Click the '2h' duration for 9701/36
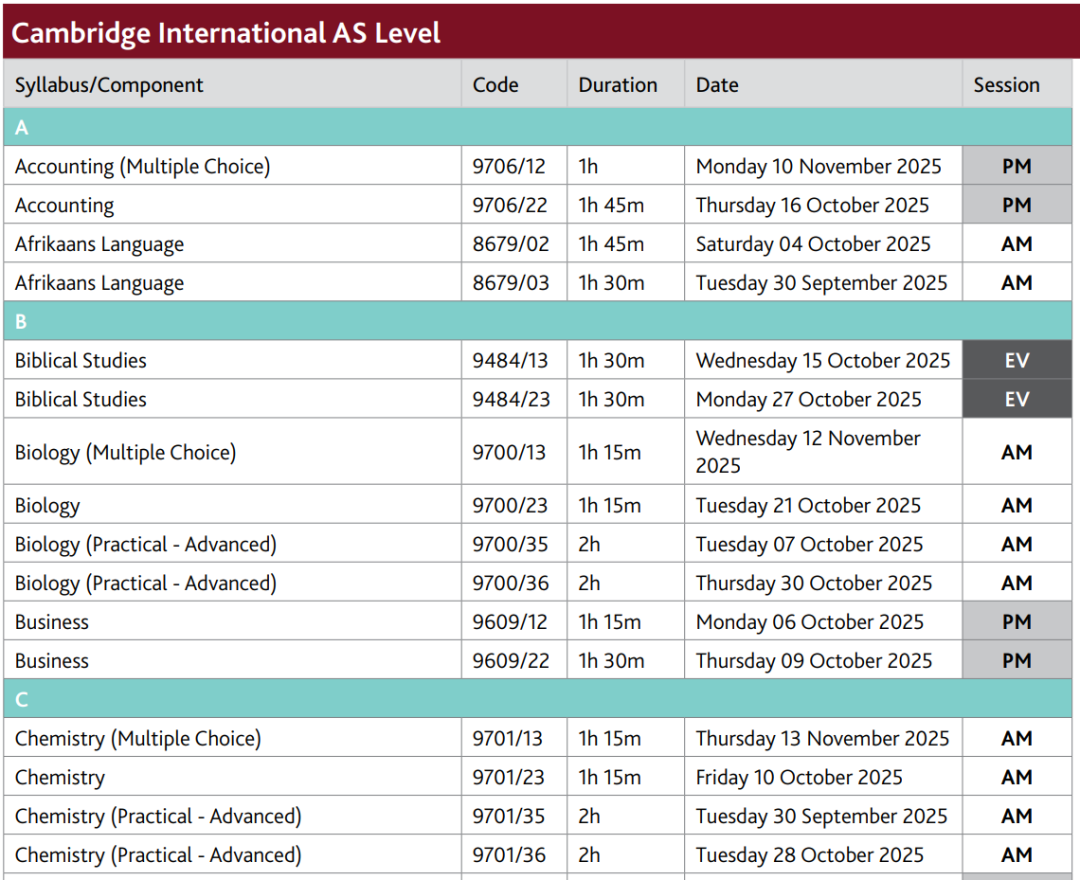This screenshot has height=880, width=1080. [x=590, y=855]
